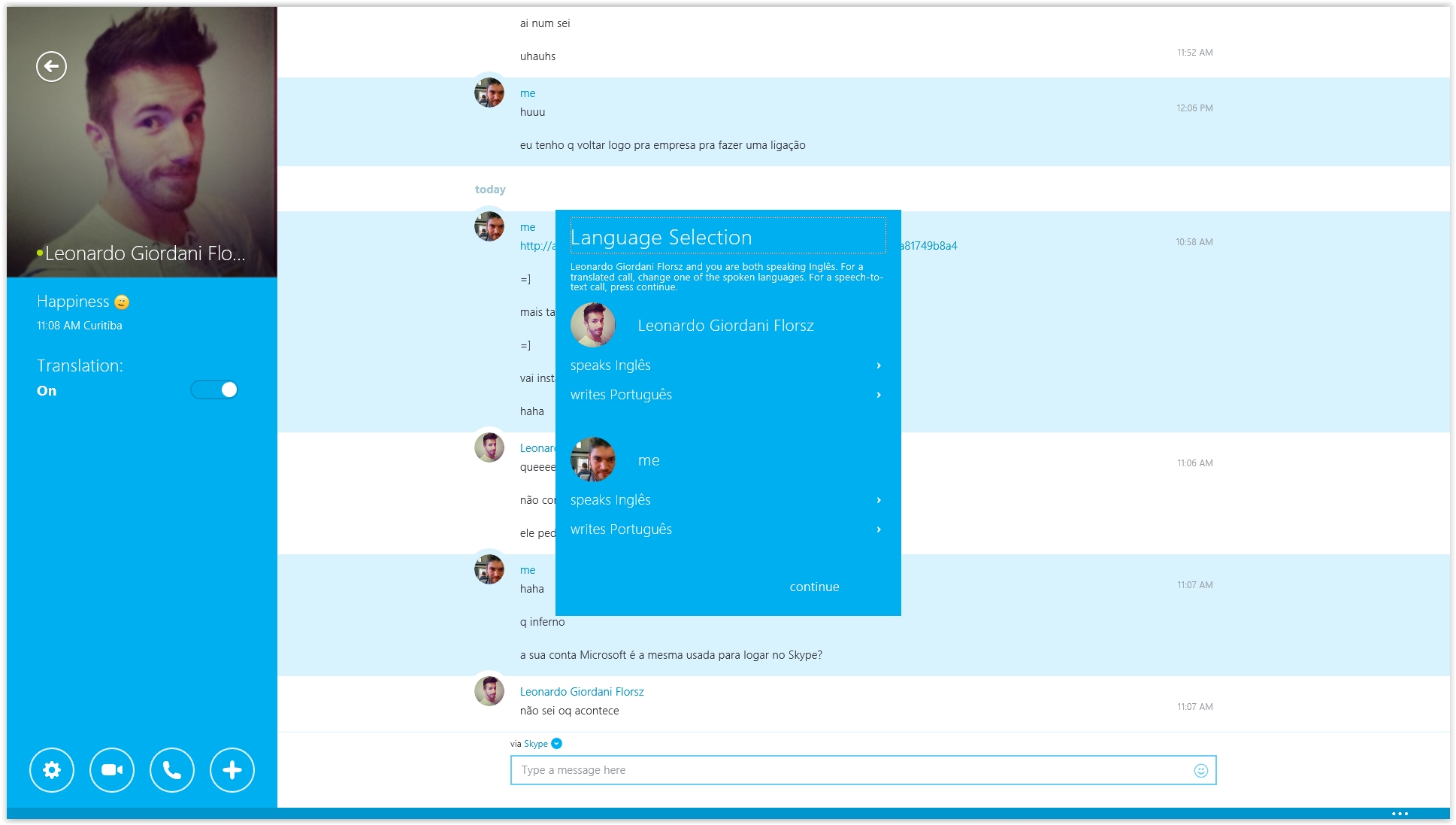The image size is (1456, 825).
Task: Click the 'today' date separator
Action: [x=490, y=190]
